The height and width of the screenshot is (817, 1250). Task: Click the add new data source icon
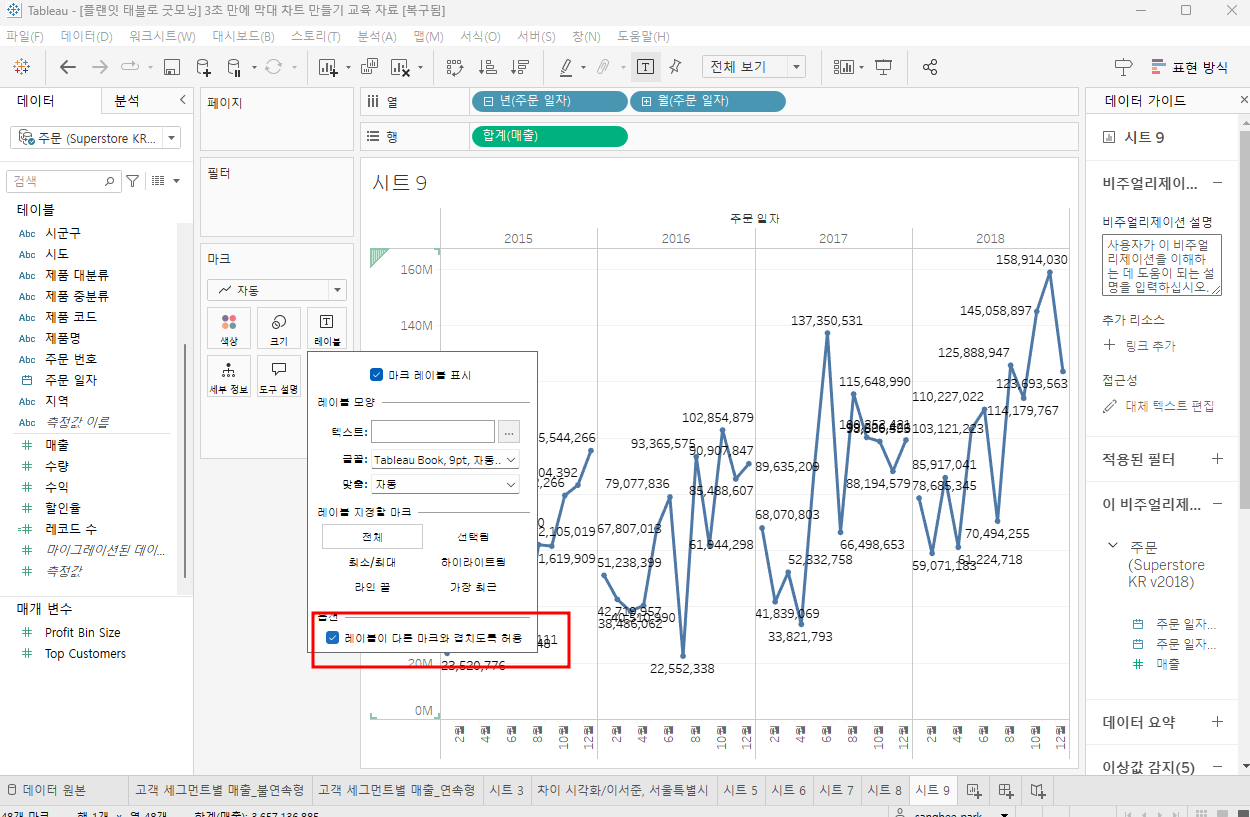[203, 67]
